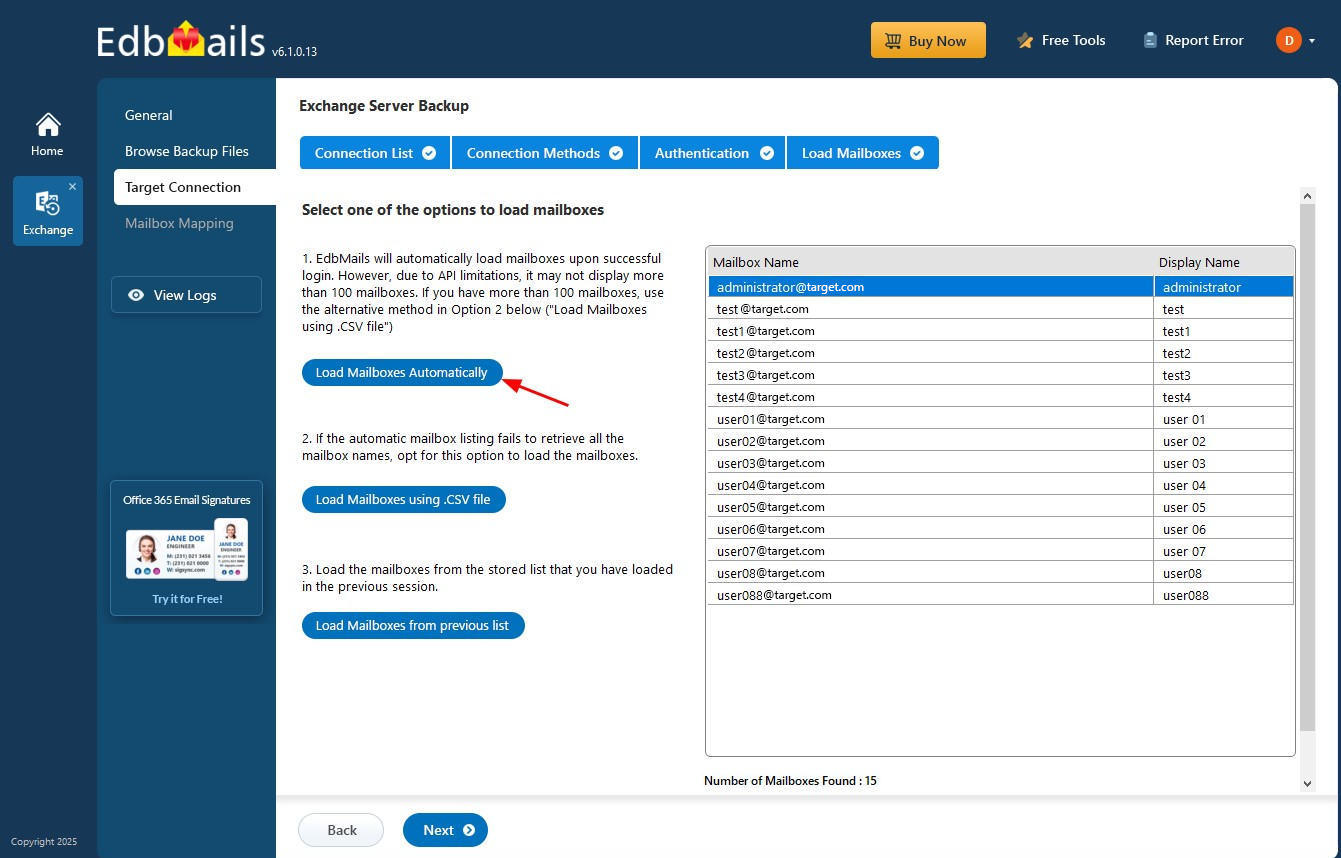Sort by Mailbox Name column header

(930, 262)
